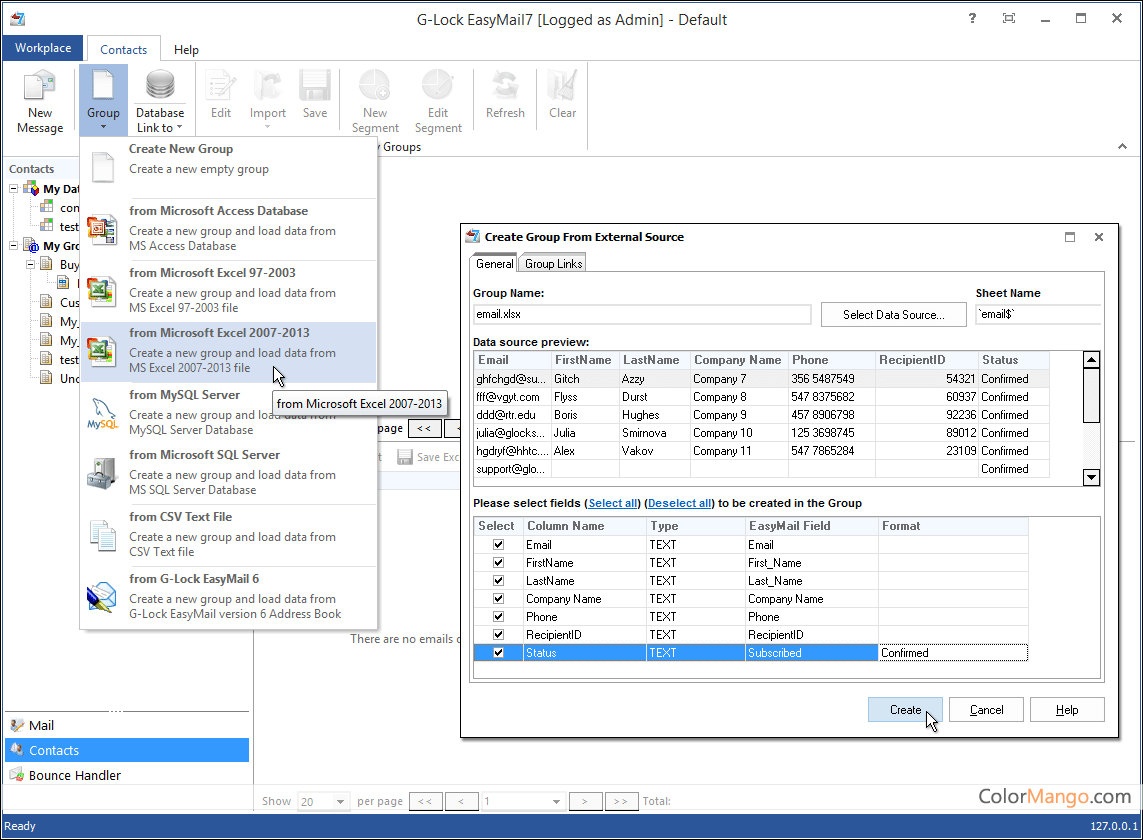Uncheck the Email field checkbox
The image size is (1143, 840).
(498, 545)
